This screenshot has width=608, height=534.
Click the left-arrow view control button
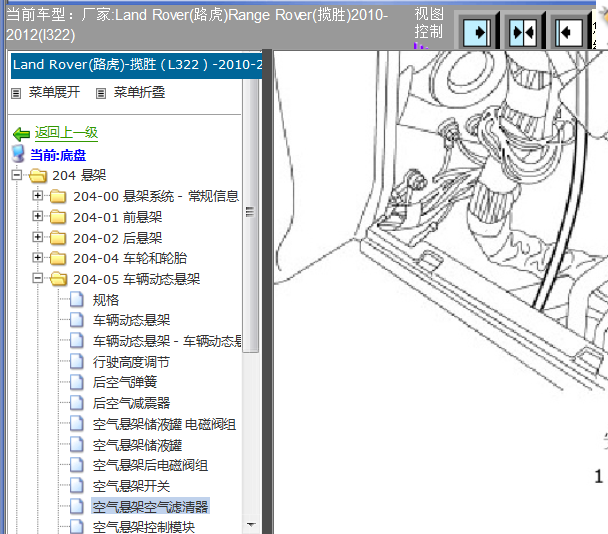point(569,32)
